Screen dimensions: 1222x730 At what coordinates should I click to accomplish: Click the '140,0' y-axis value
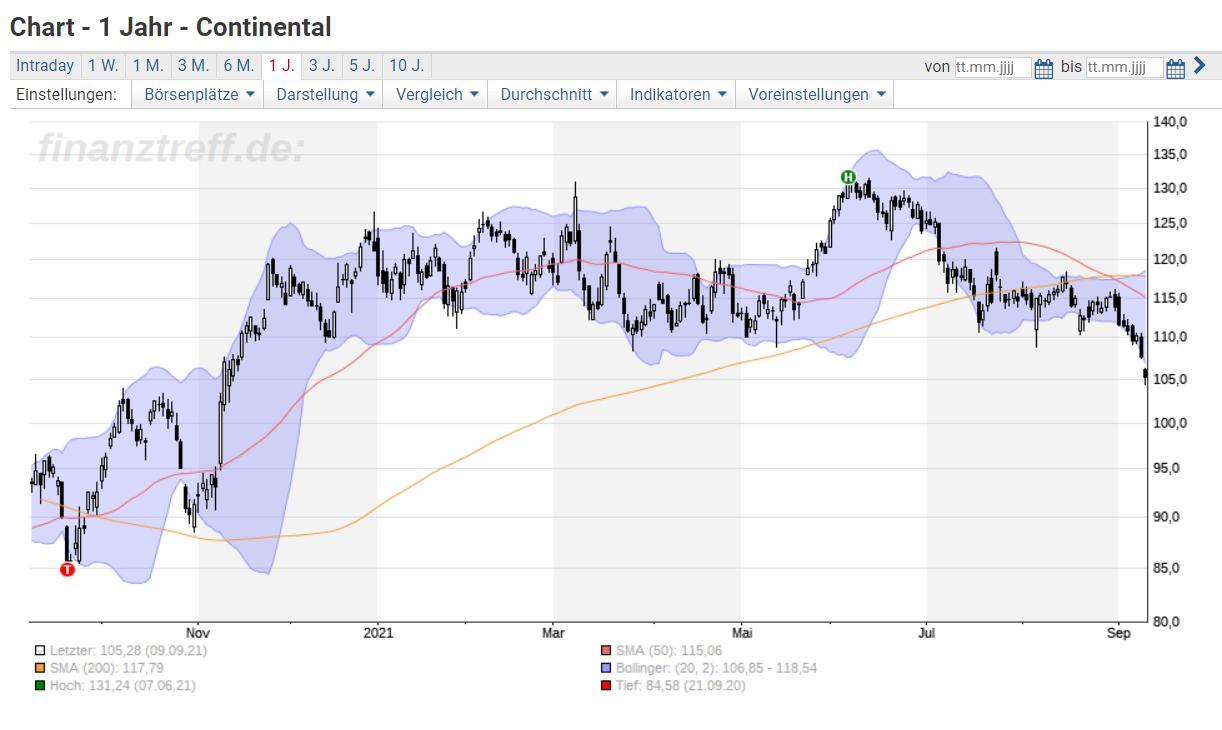[x=1170, y=122]
